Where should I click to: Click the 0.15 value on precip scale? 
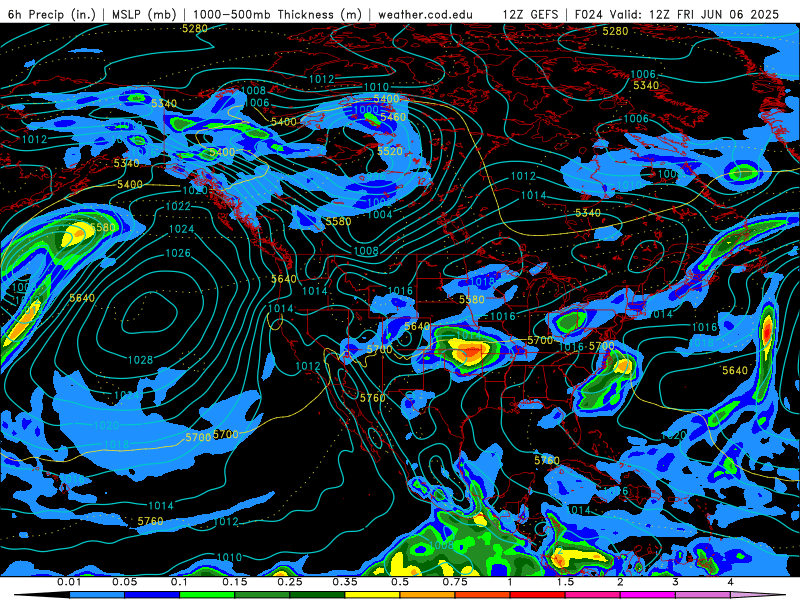[235, 582]
